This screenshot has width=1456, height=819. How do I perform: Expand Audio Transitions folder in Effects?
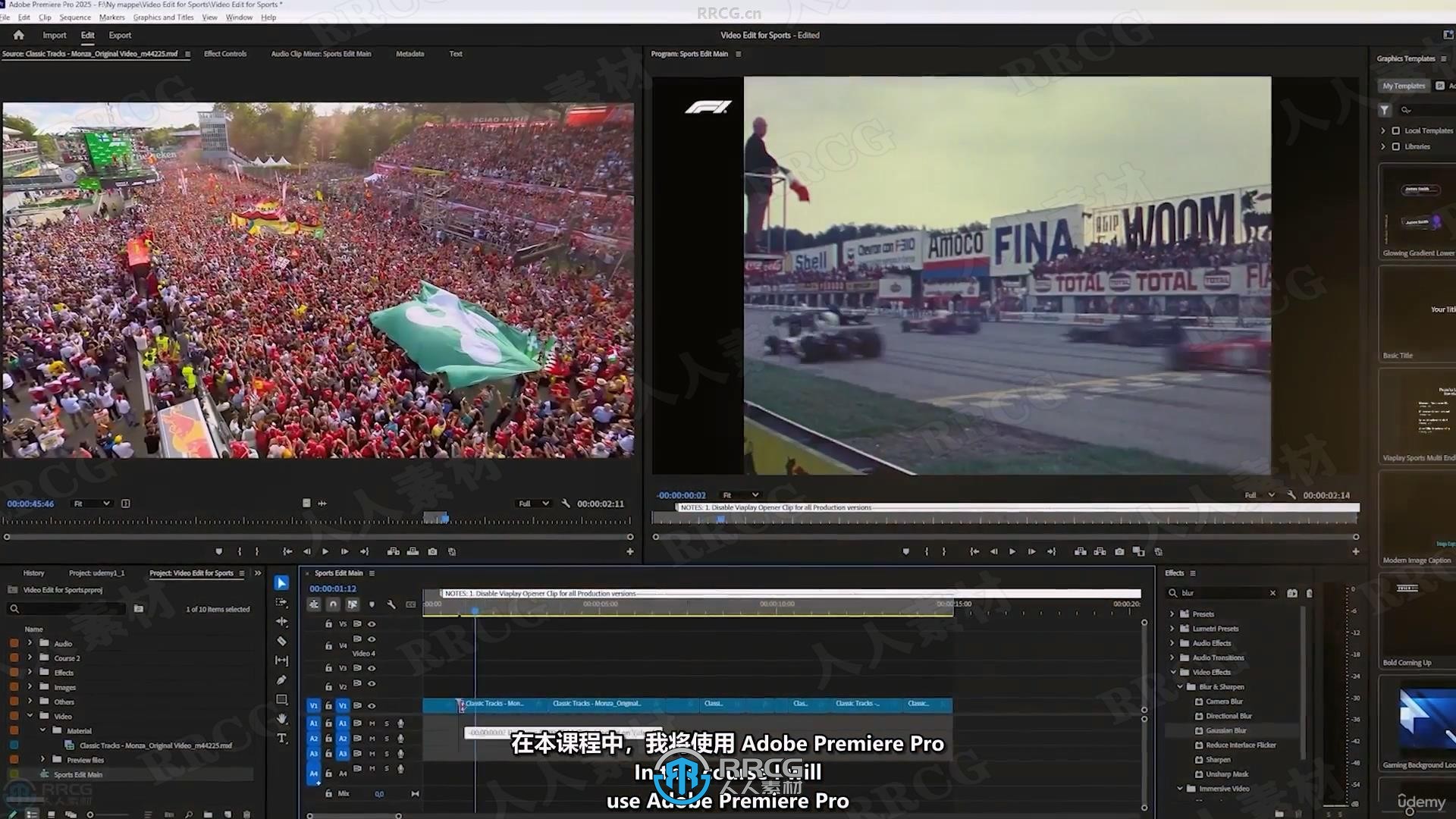point(1172,657)
